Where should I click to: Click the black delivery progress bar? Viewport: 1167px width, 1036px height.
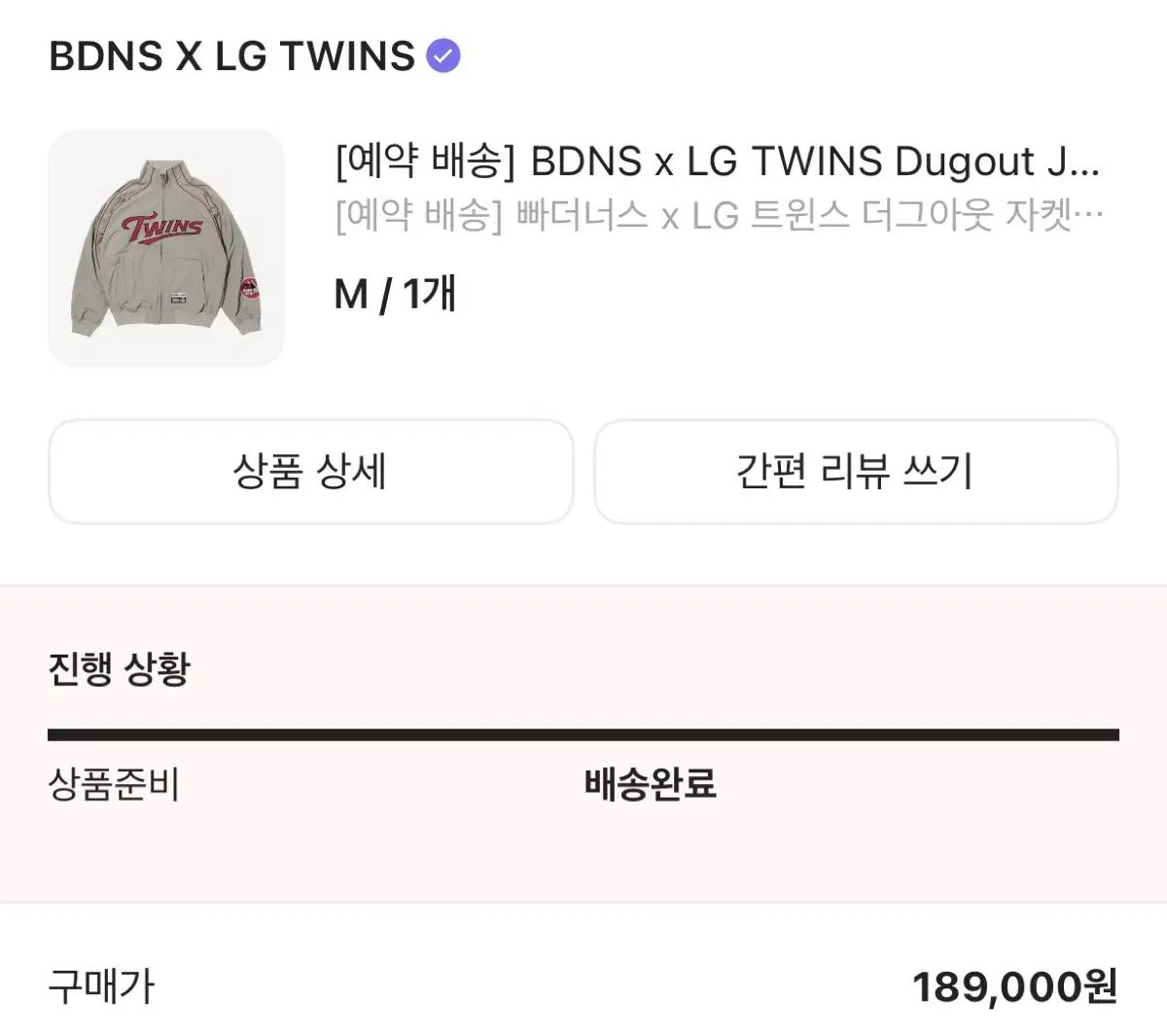coord(583,735)
